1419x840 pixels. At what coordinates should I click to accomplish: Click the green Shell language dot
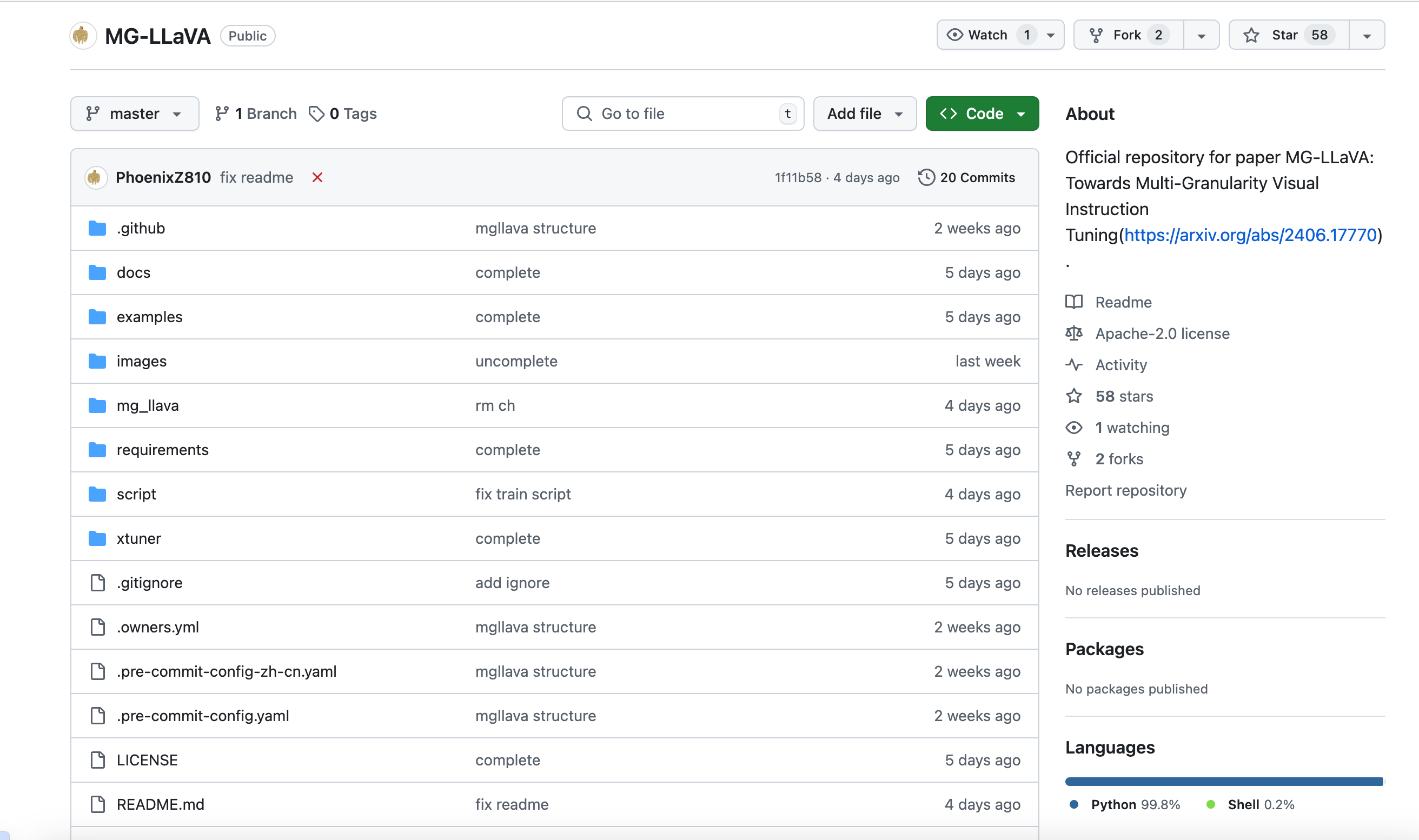tap(1211, 804)
